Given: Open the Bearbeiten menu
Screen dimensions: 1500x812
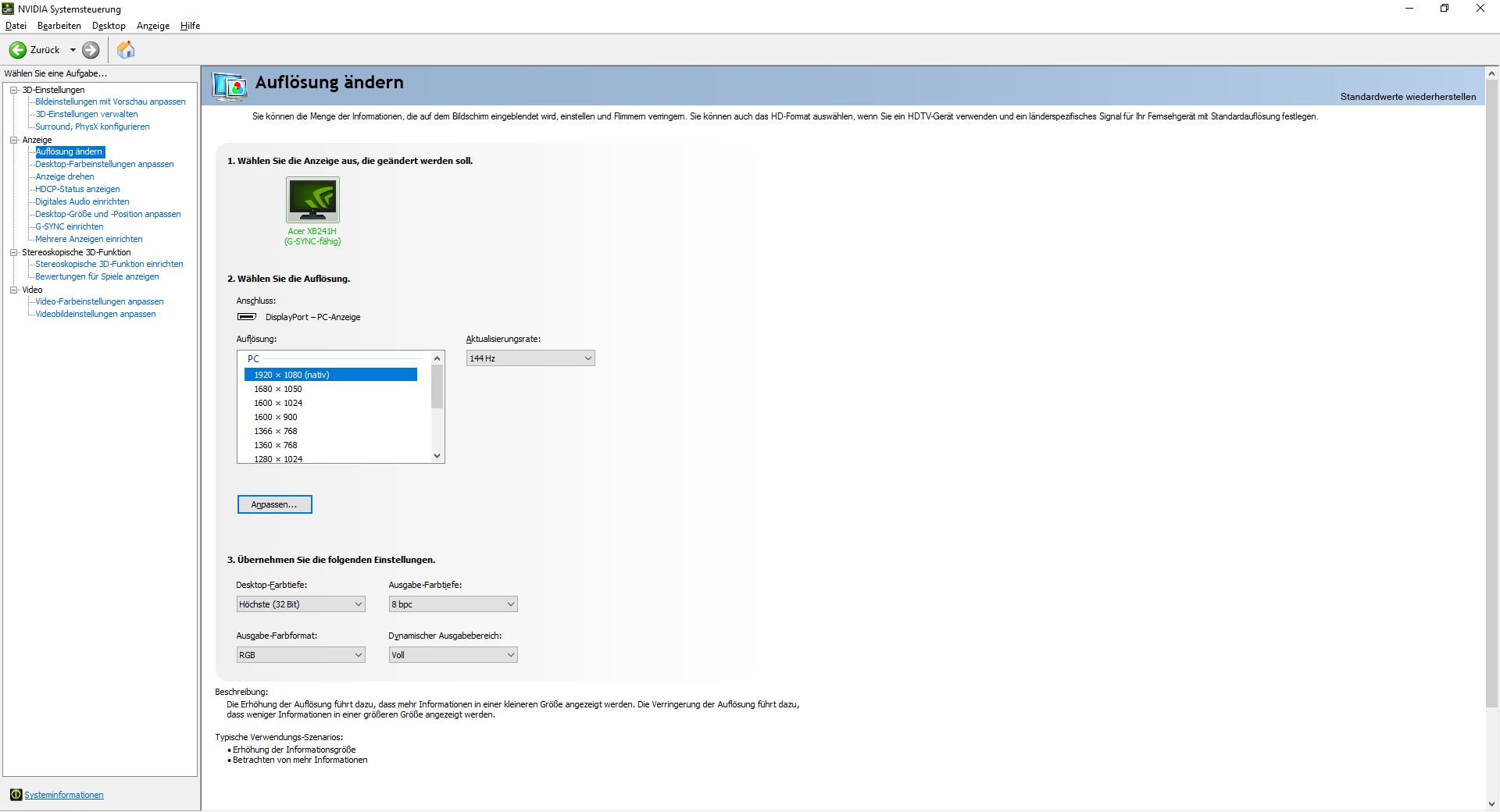Looking at the screenshot, I should click(59, 26).
